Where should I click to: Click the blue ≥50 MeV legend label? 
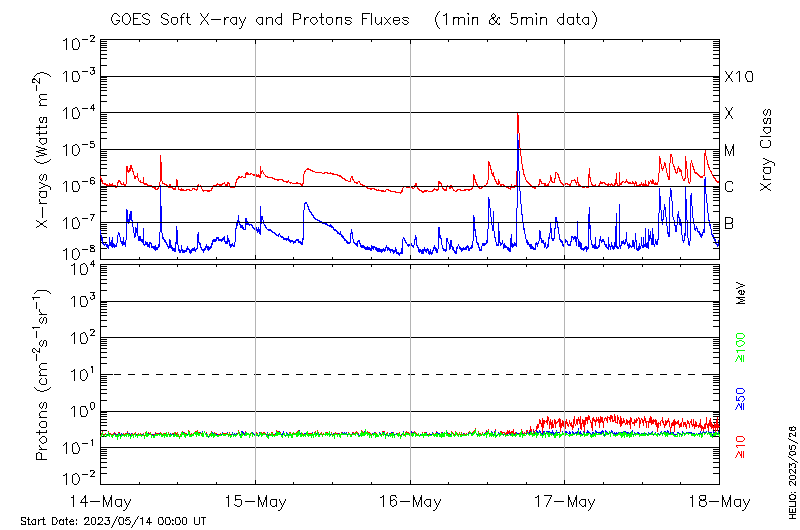(741, 397)
